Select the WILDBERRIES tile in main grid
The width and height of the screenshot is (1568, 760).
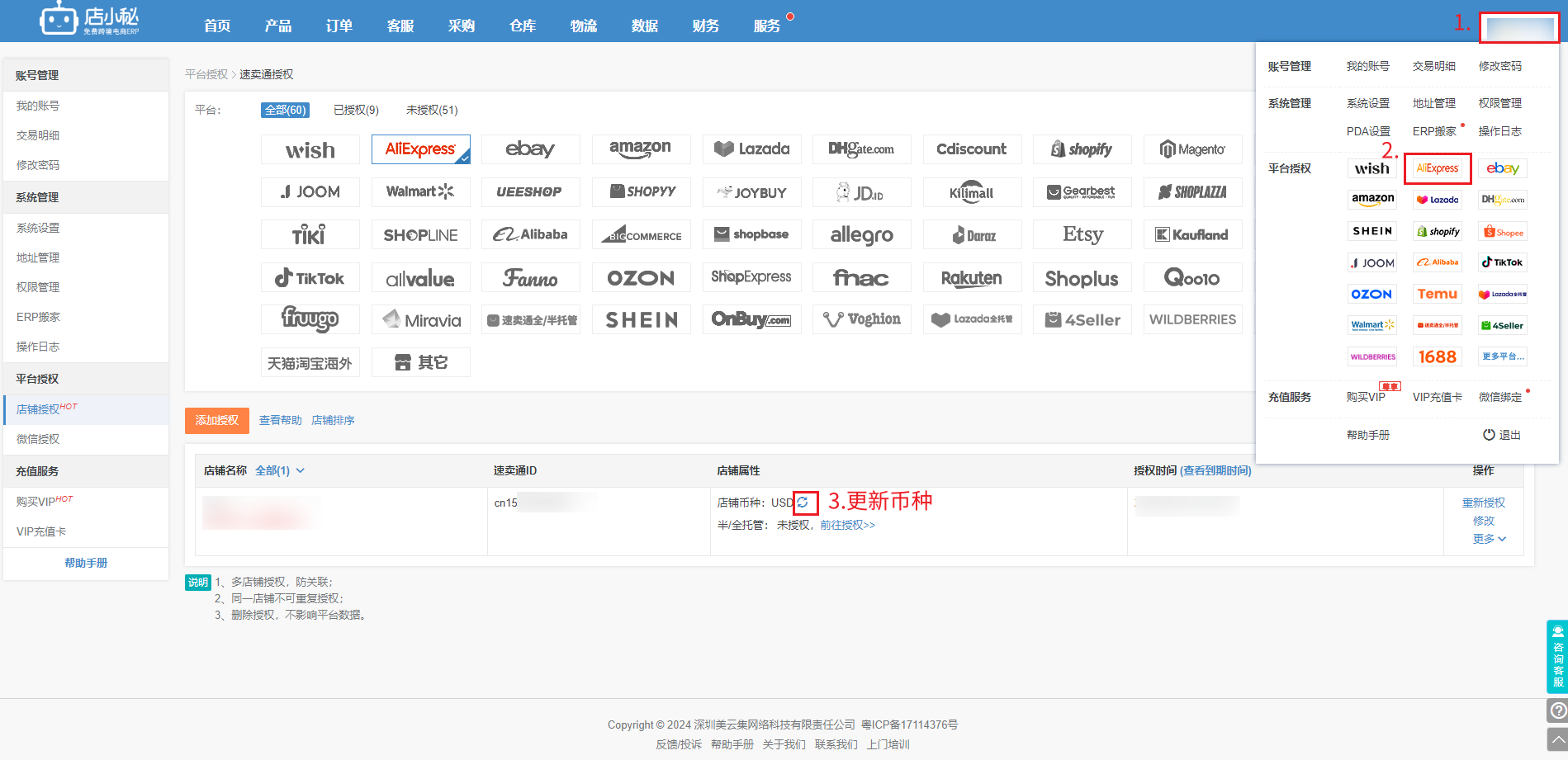(x=1193, y=320)
